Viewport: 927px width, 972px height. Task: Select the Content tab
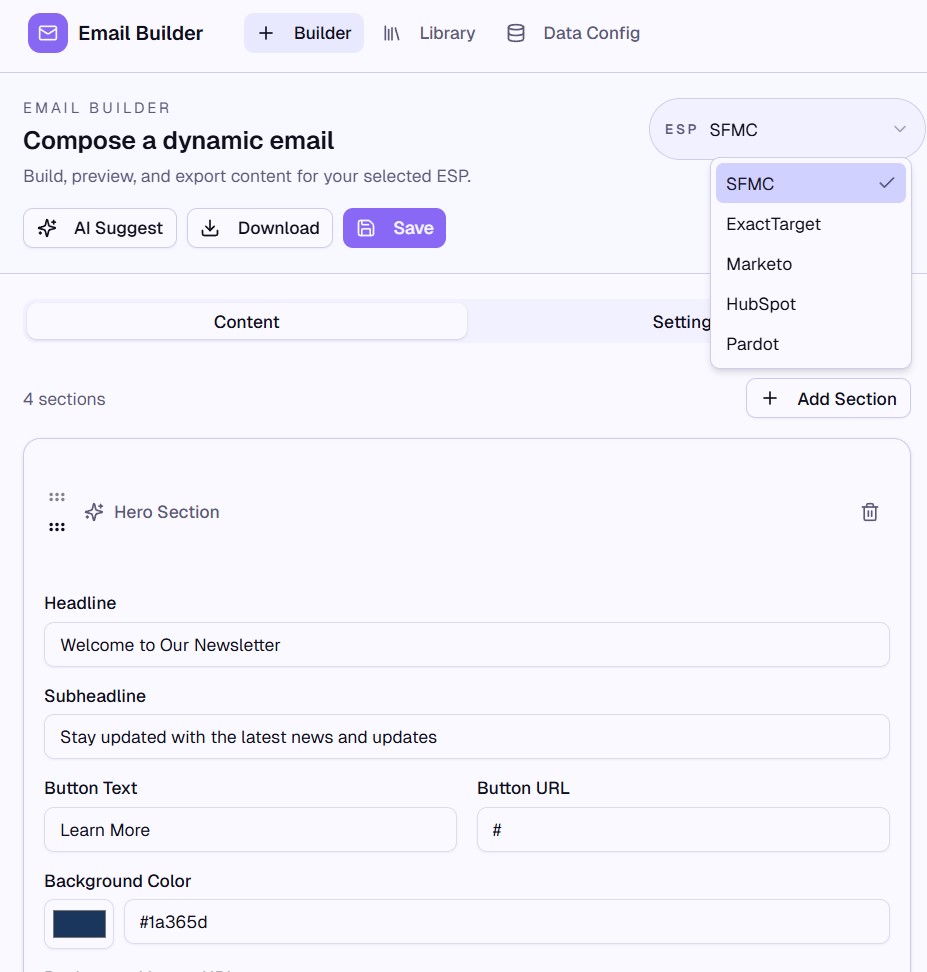click(x=246, y=321)
